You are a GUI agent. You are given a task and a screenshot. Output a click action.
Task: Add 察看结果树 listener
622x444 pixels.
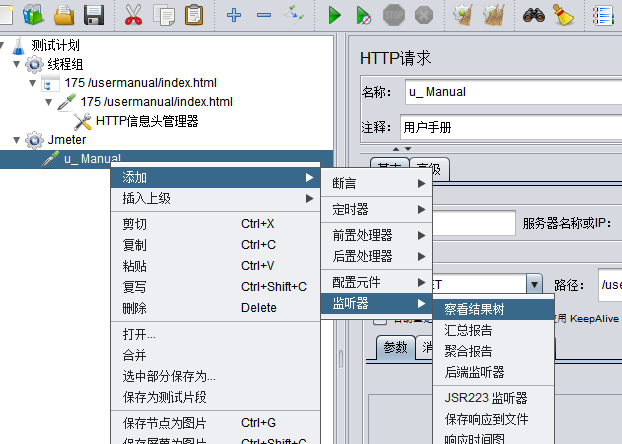(493, 309)
